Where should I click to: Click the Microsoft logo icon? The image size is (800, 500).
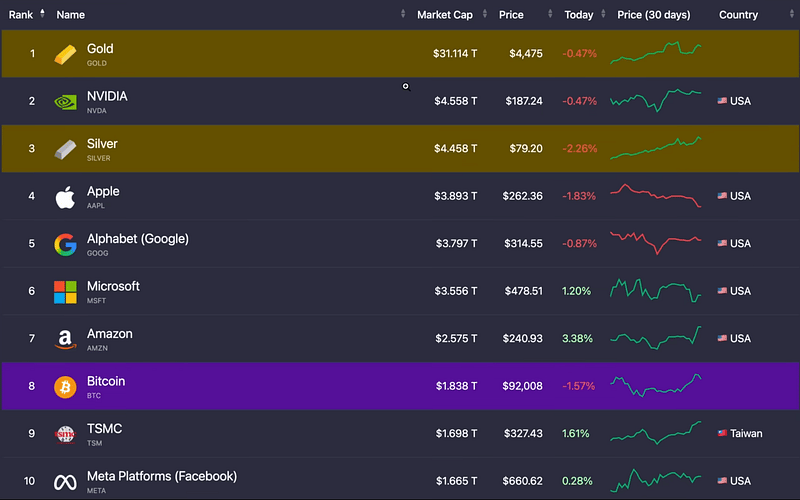[65, 292]
